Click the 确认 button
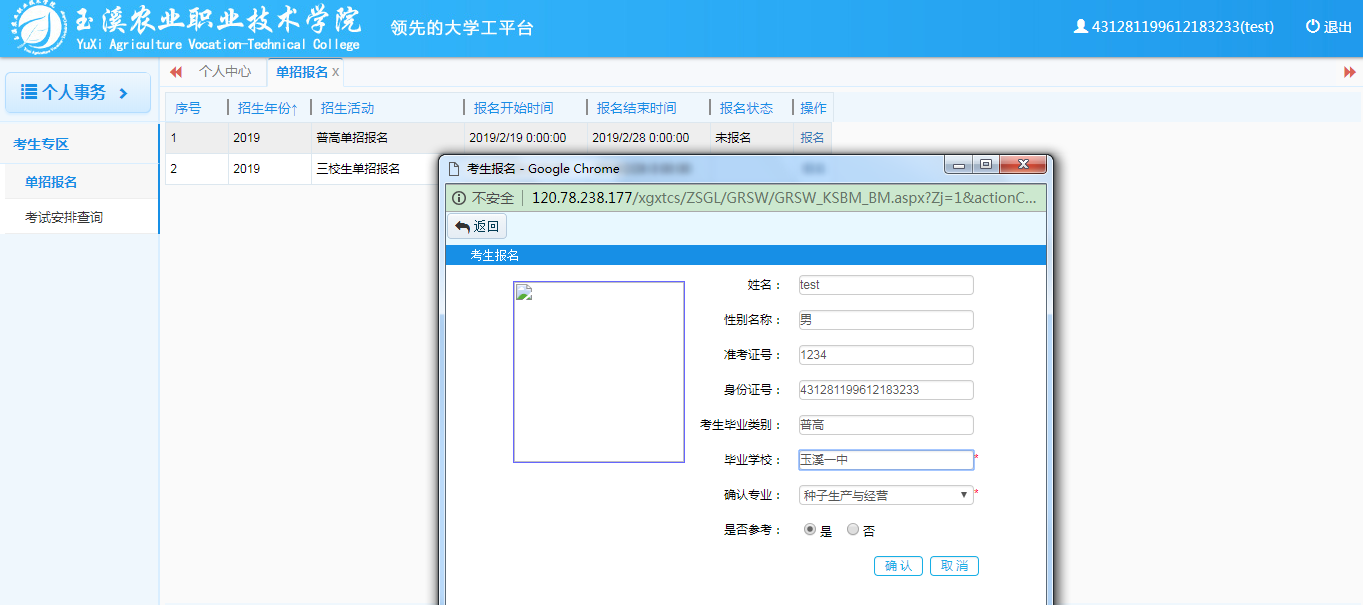The height and width of the screenshot is (605, 1363). tap(898, 566)
